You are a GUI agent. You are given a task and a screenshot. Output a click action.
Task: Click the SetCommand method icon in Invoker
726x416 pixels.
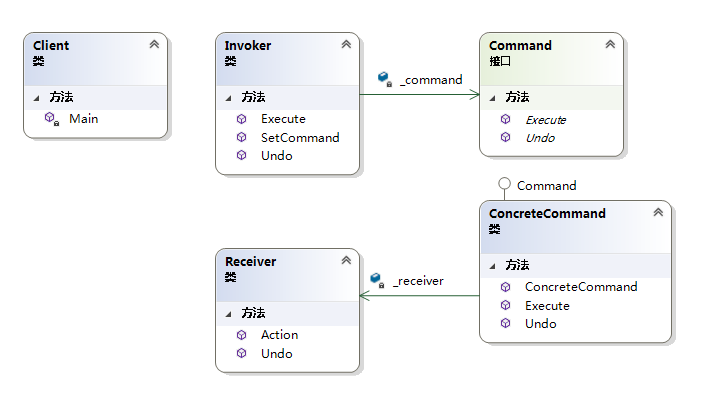click(x=241, y=137)
